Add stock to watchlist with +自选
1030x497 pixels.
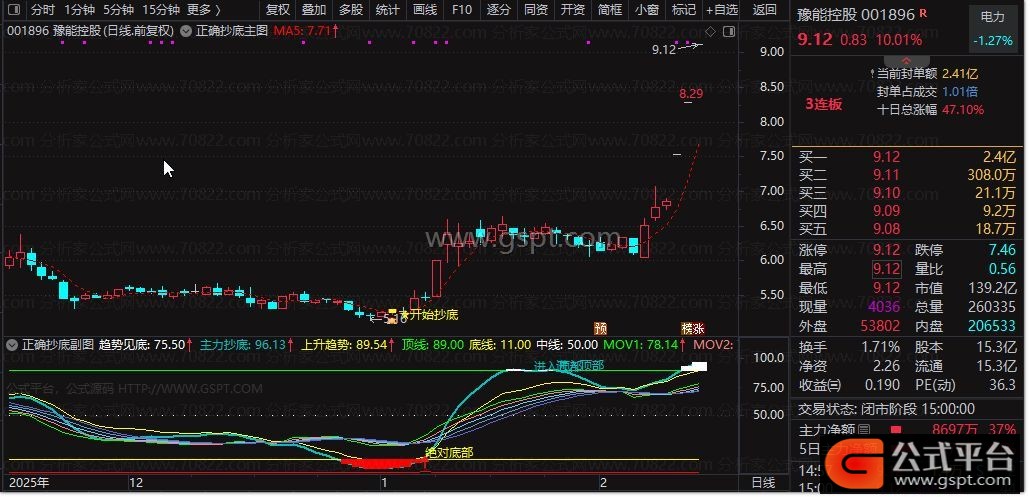coord(720,10)
